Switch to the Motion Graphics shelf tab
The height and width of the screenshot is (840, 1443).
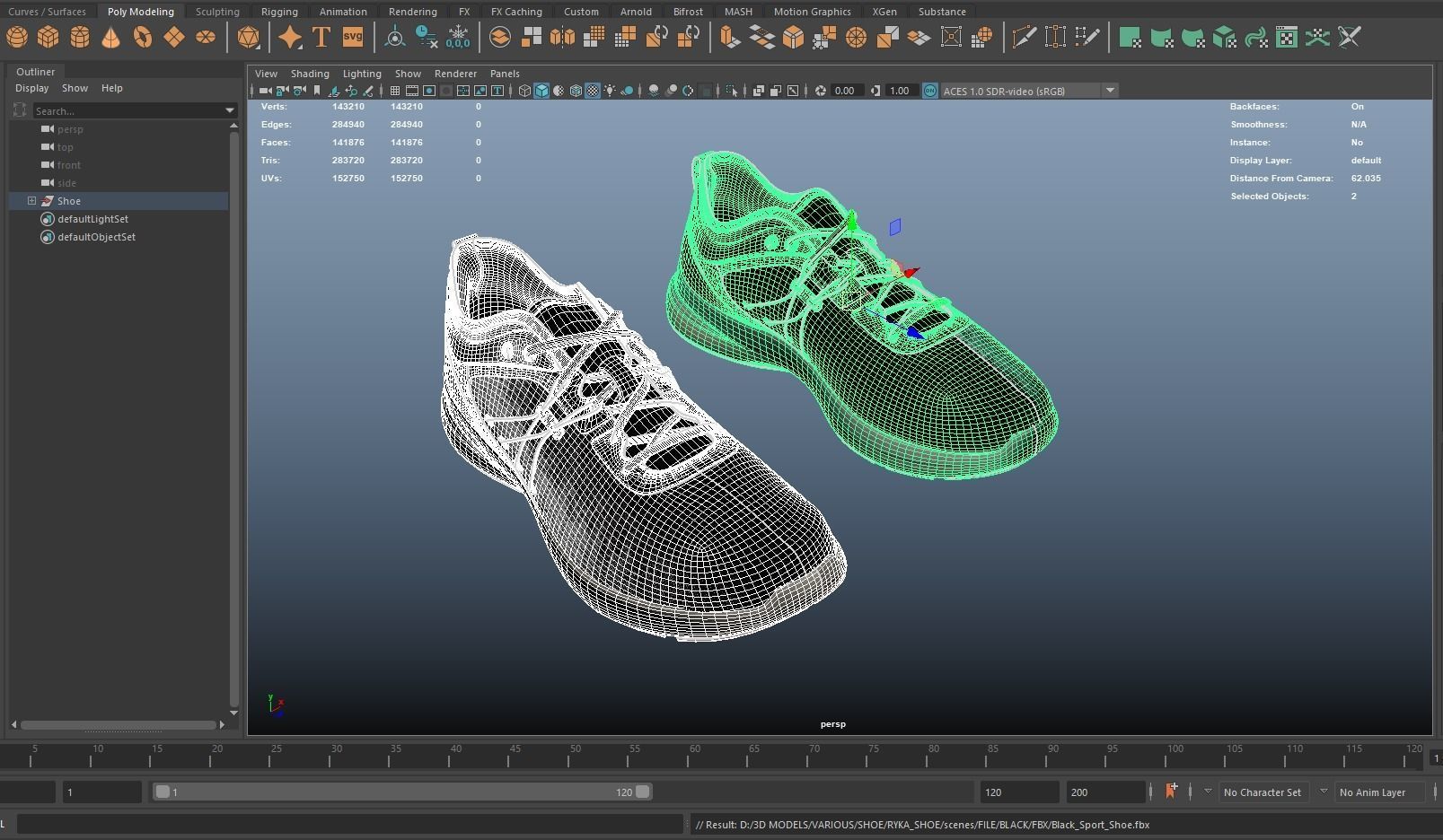[x=812, y=12]
